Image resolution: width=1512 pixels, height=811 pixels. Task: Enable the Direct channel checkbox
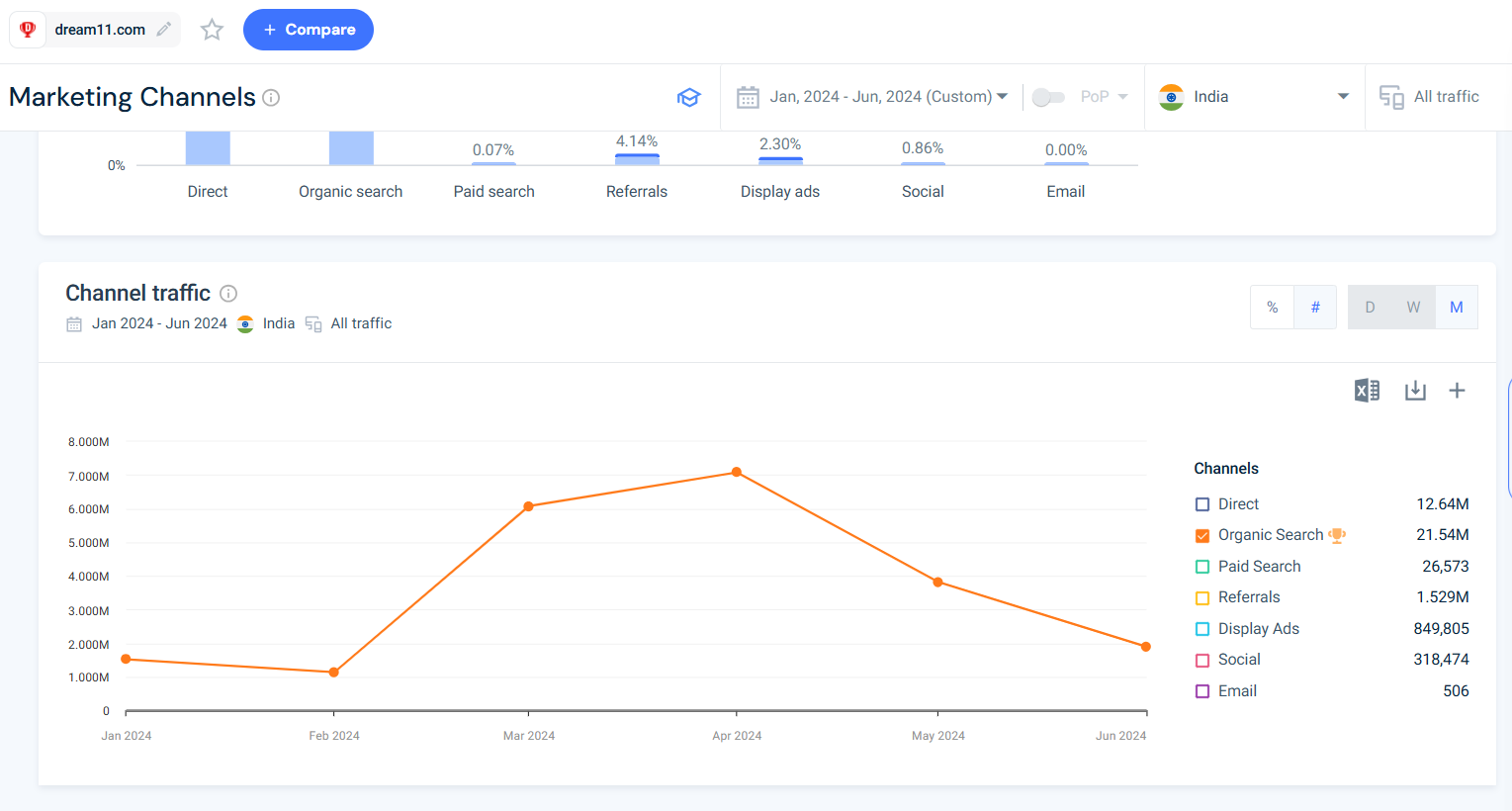pyautogui.click(x=1202, y=504)
